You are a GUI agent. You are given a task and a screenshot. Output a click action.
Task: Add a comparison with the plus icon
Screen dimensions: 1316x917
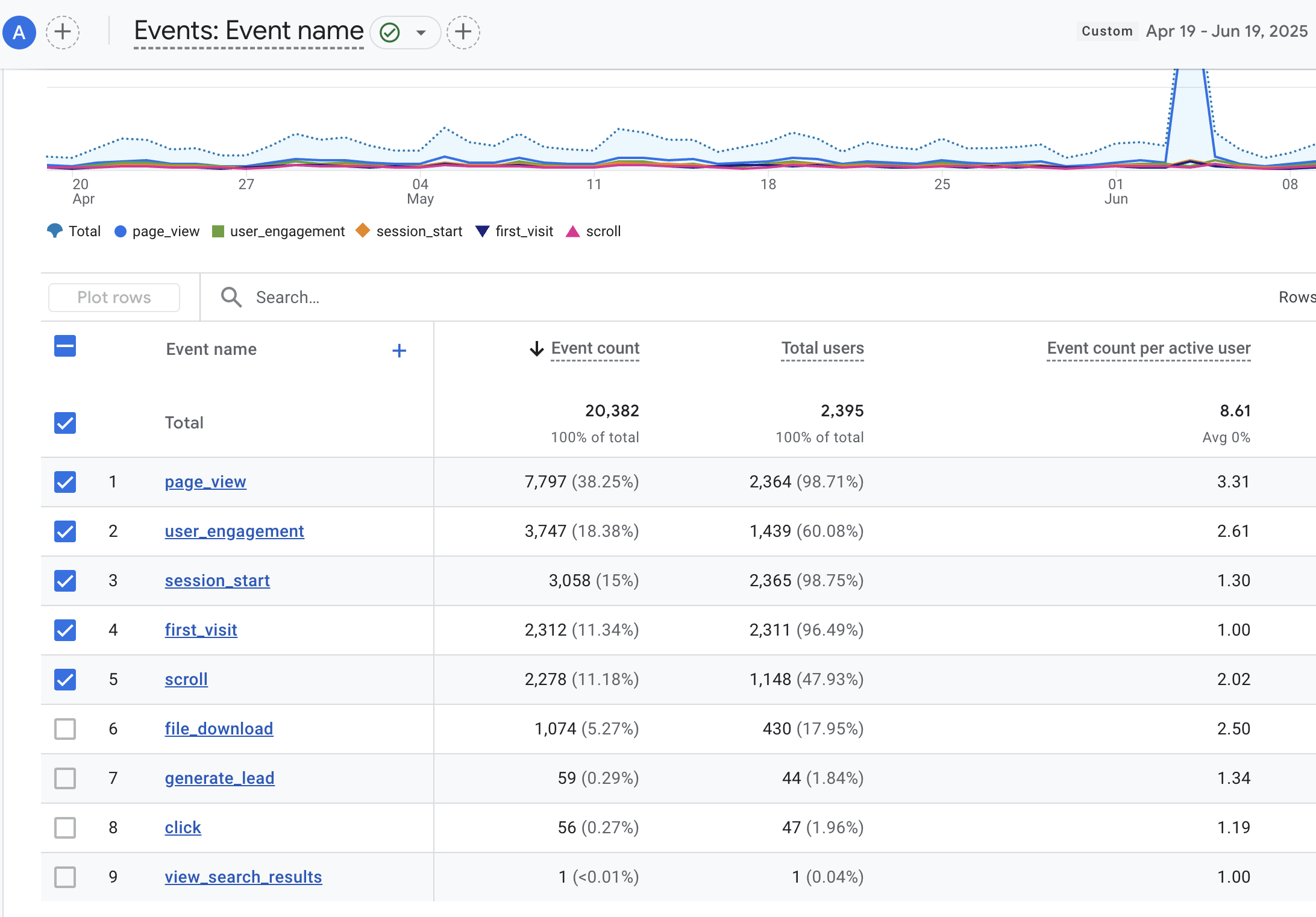63,32
